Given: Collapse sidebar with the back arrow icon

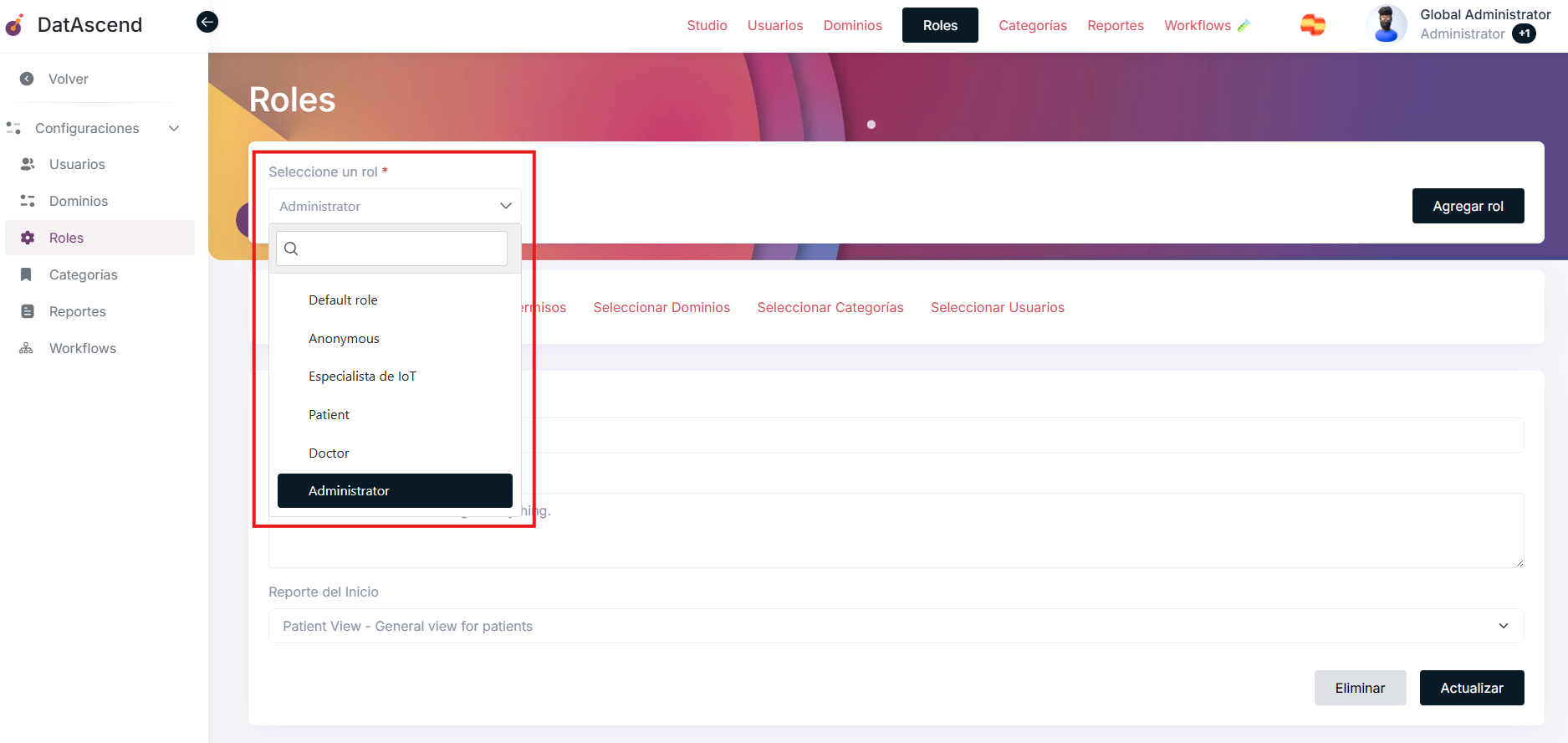Looking at the screenshot, I should [x=207, y=22].
